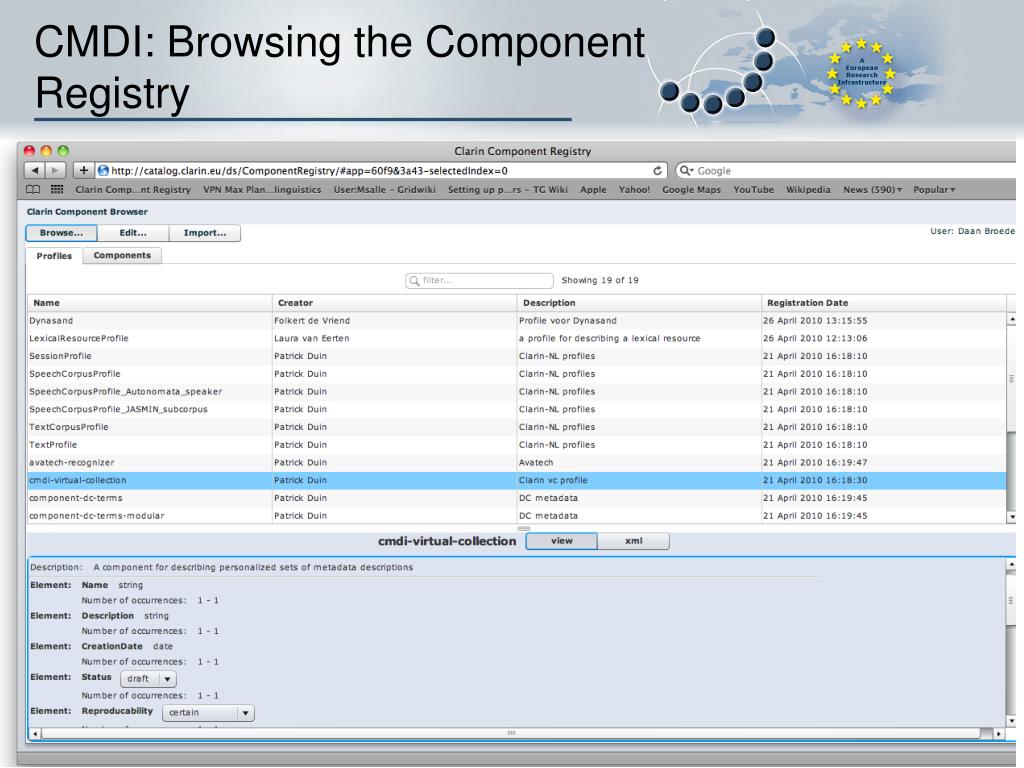Reload the page using refresh icon
Image resolution: width=1024 pixels, height=768 pixels.
(x=657, y=170)
